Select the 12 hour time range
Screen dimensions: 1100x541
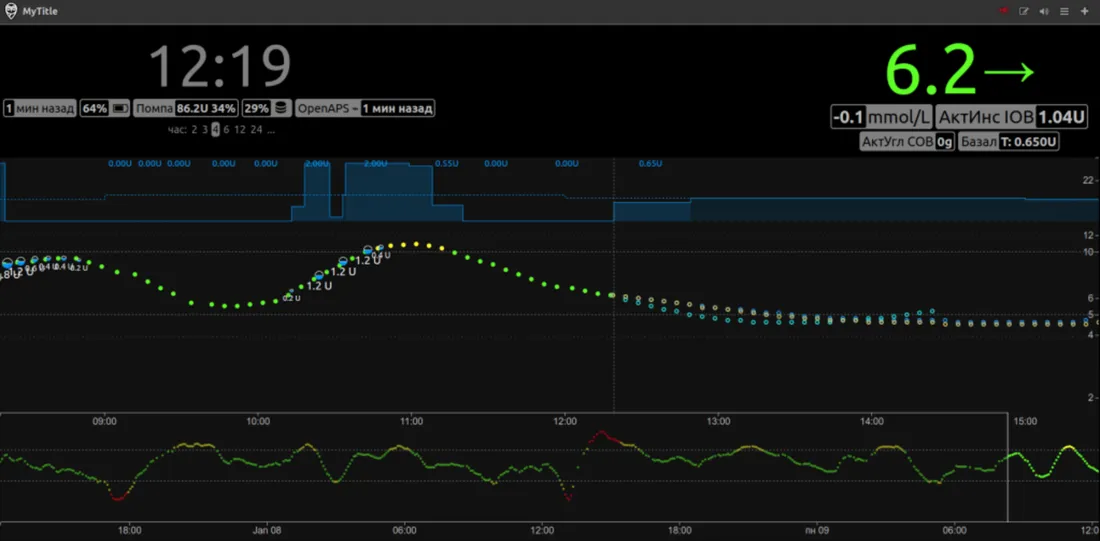[239, 130]
